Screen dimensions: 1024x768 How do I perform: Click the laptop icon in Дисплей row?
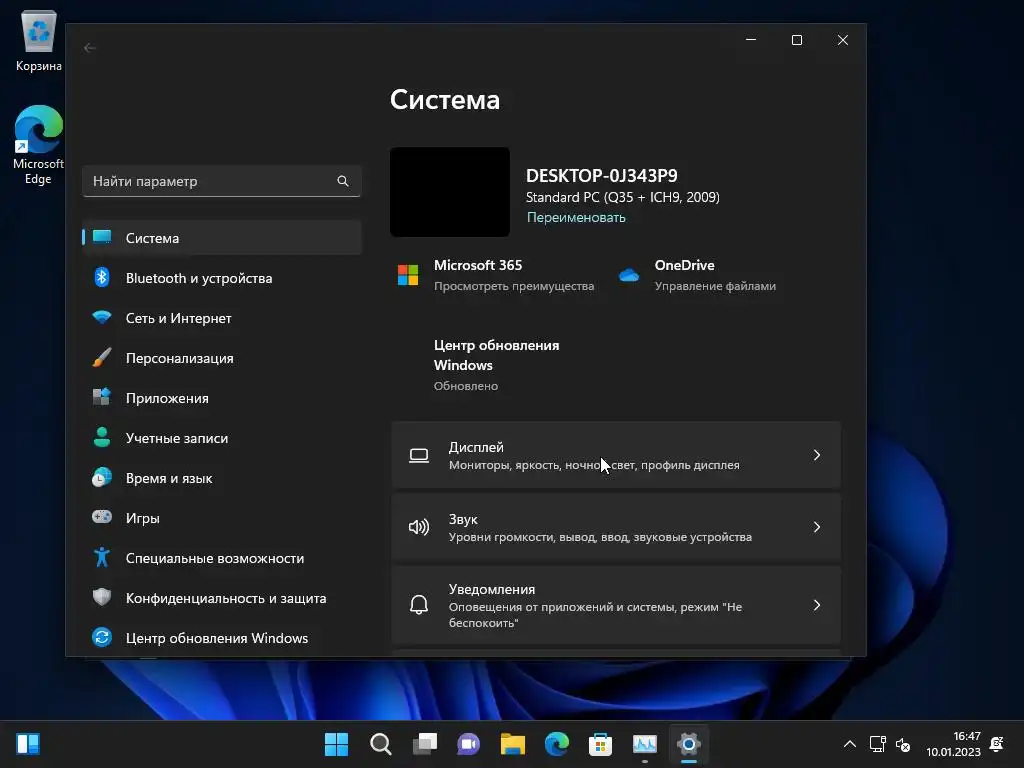tap(419, 455)
